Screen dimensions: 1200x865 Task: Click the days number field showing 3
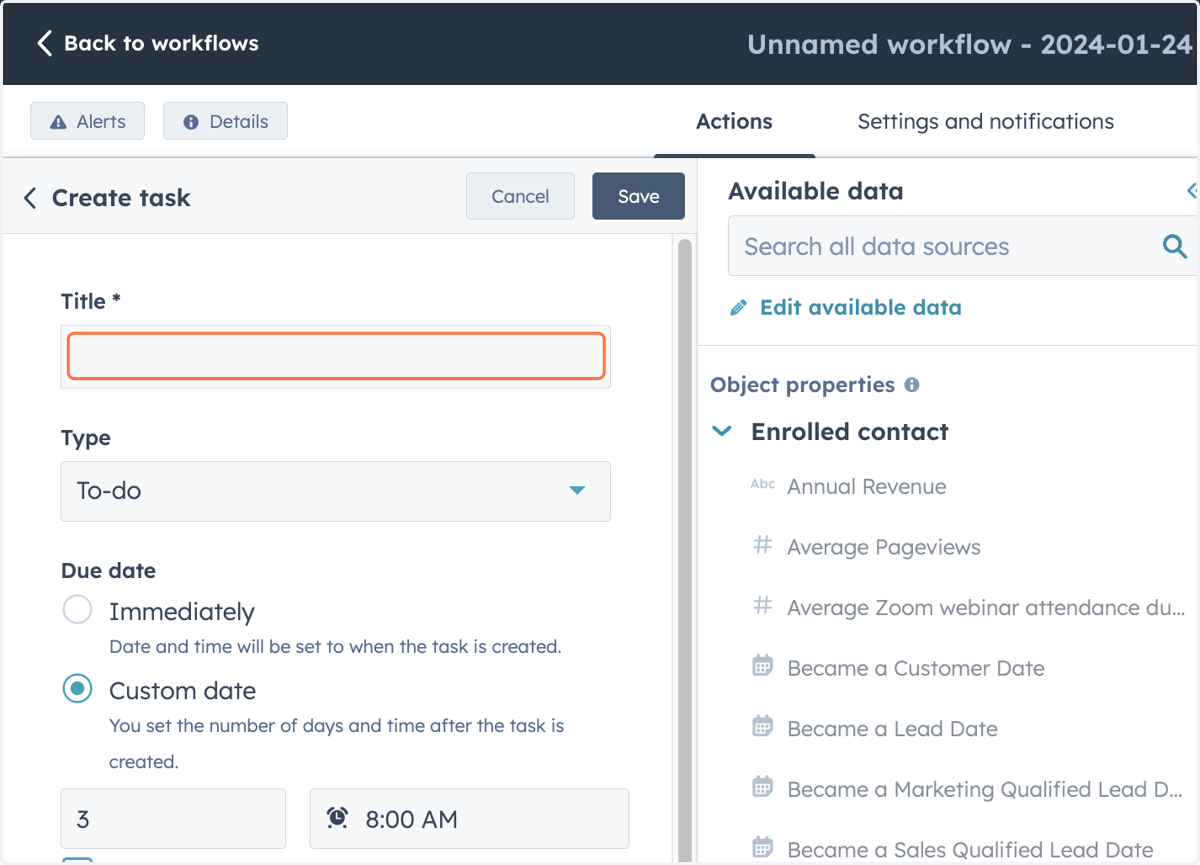click(173, 818)
